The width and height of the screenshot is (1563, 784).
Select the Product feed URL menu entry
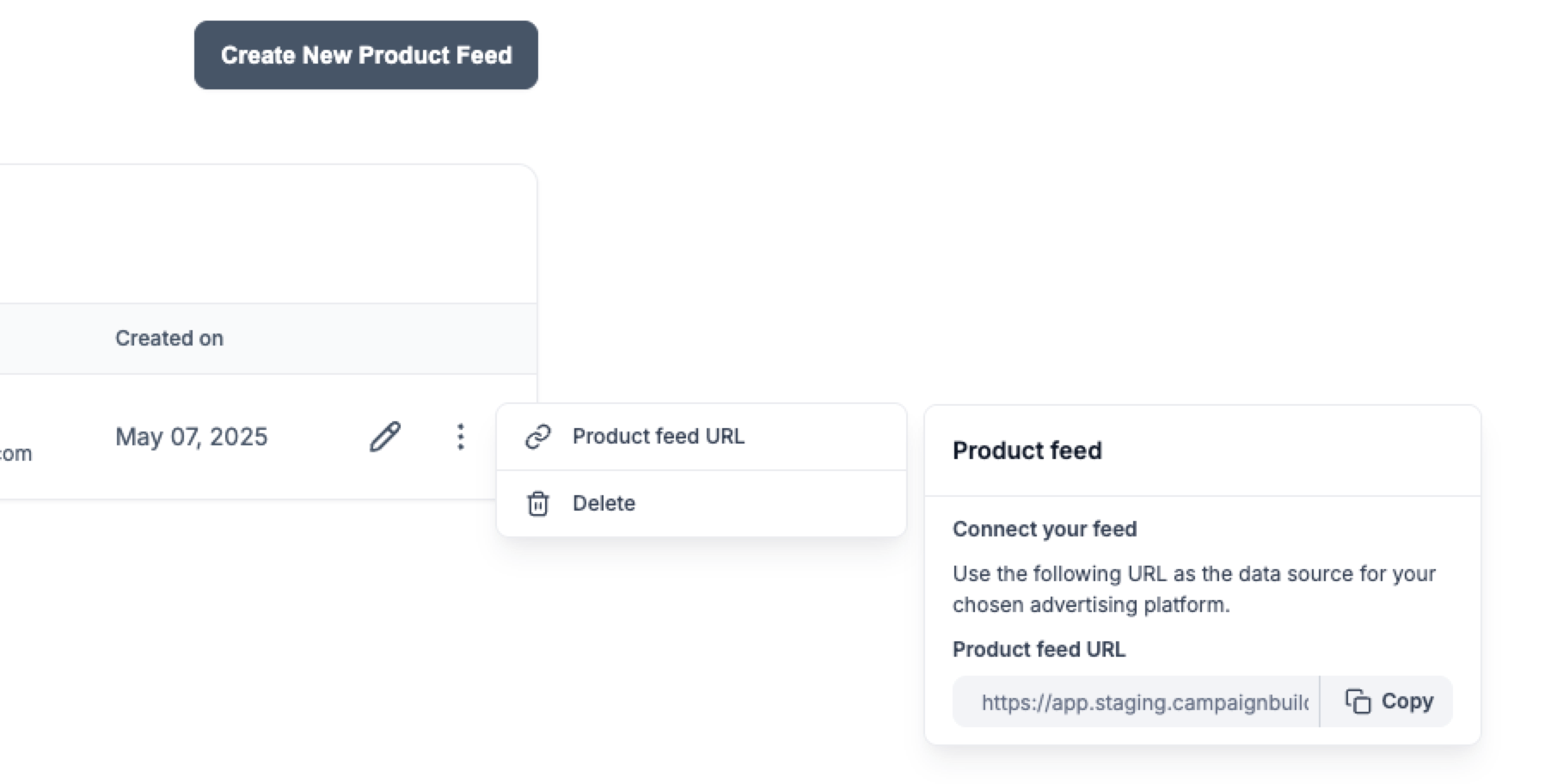click(x=659, y=437)
